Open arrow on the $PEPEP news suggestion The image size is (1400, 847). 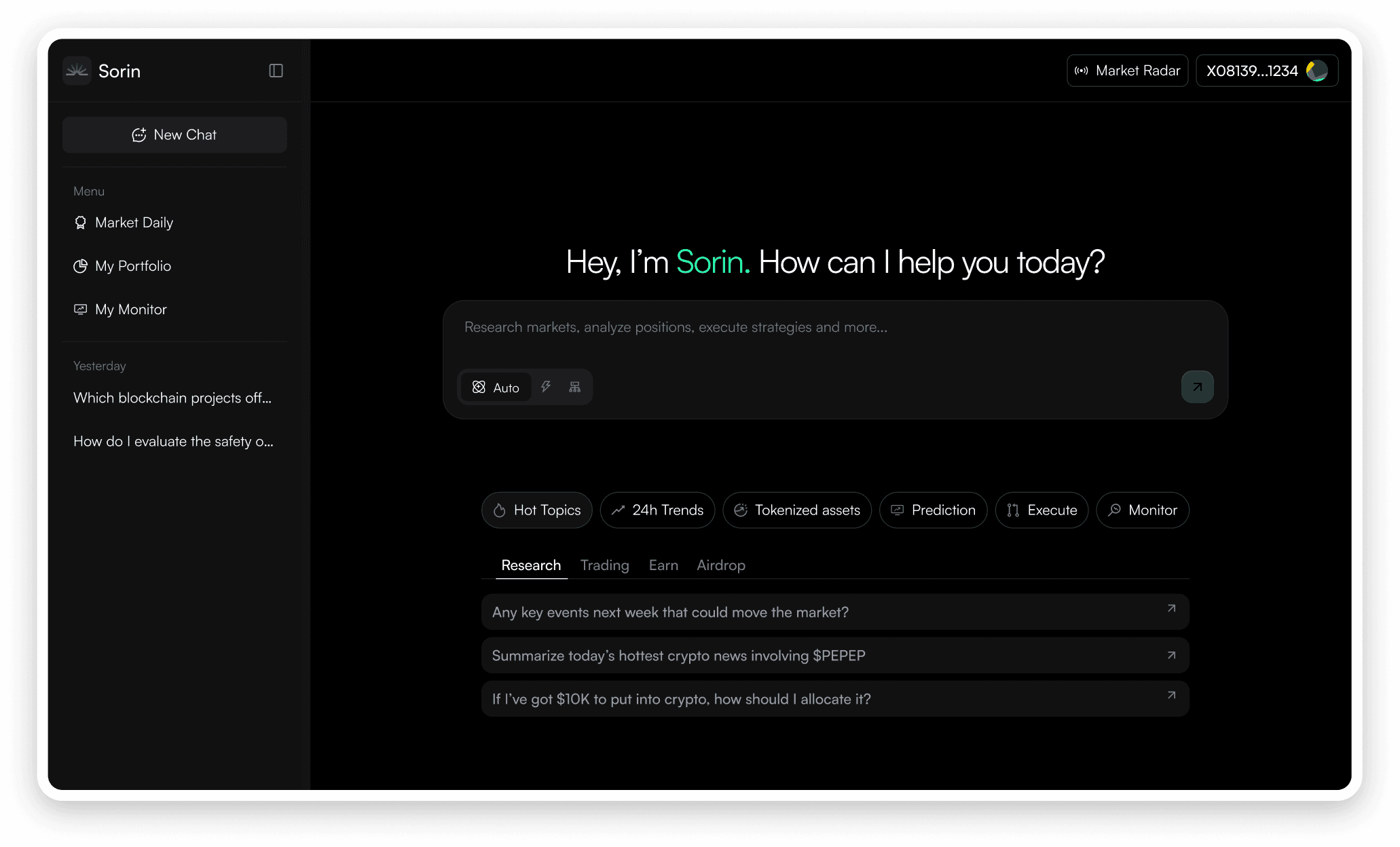1171,655
